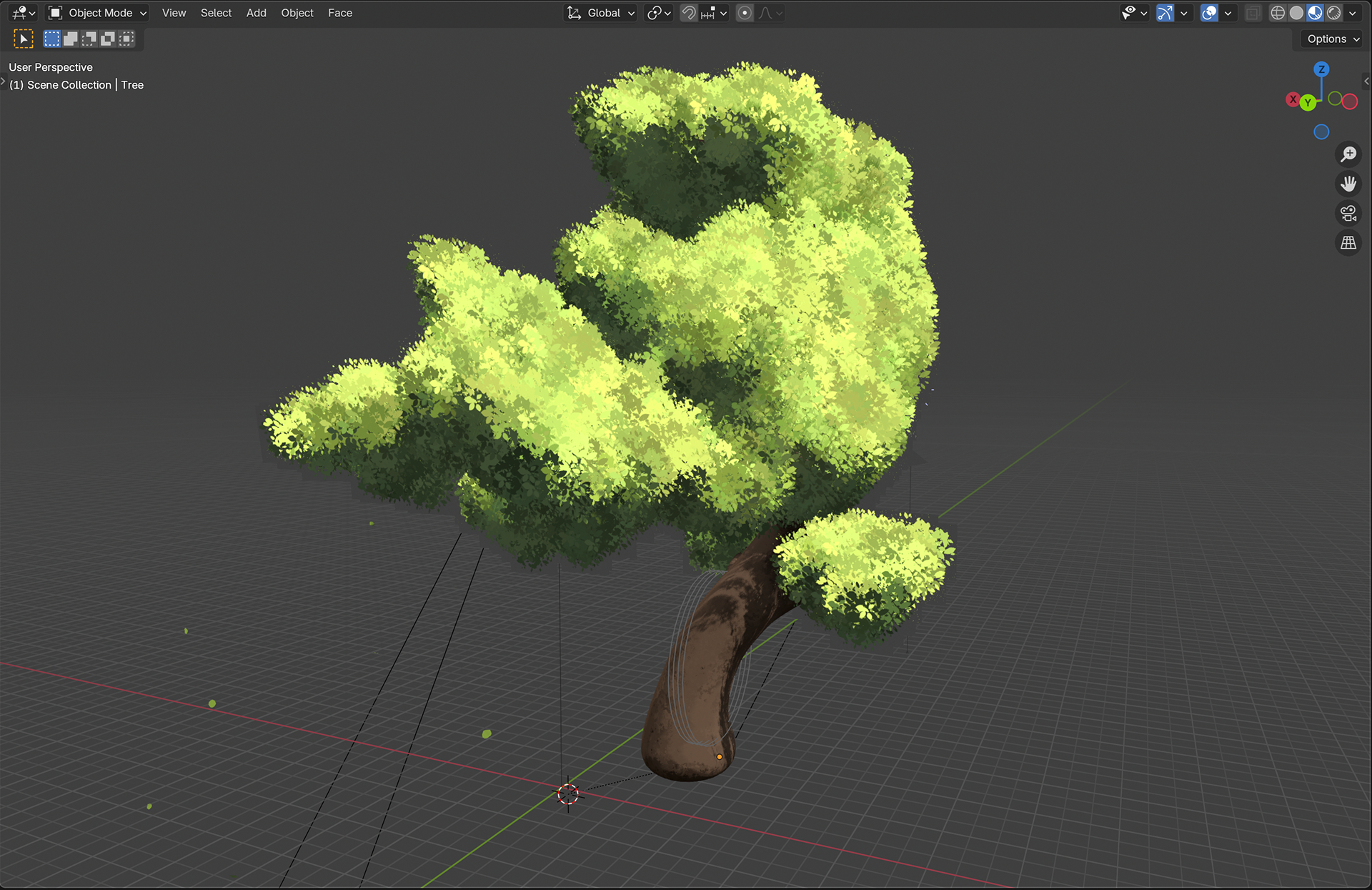
Task: Toggle Show Gizmo button
Action: [1165, 13]
